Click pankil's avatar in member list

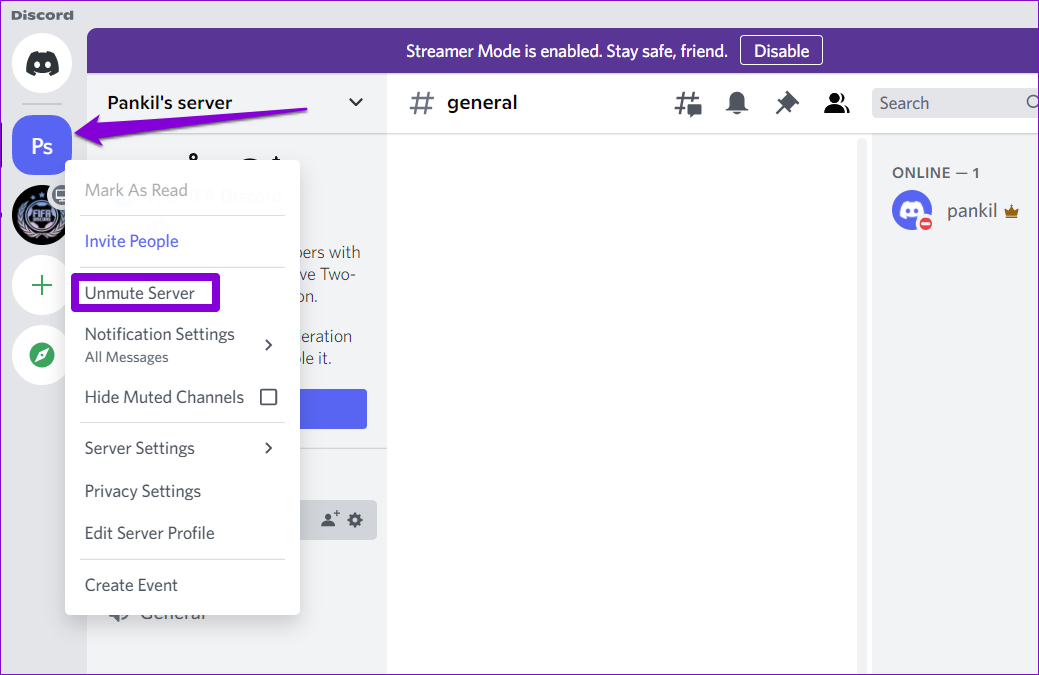point(912,211)
